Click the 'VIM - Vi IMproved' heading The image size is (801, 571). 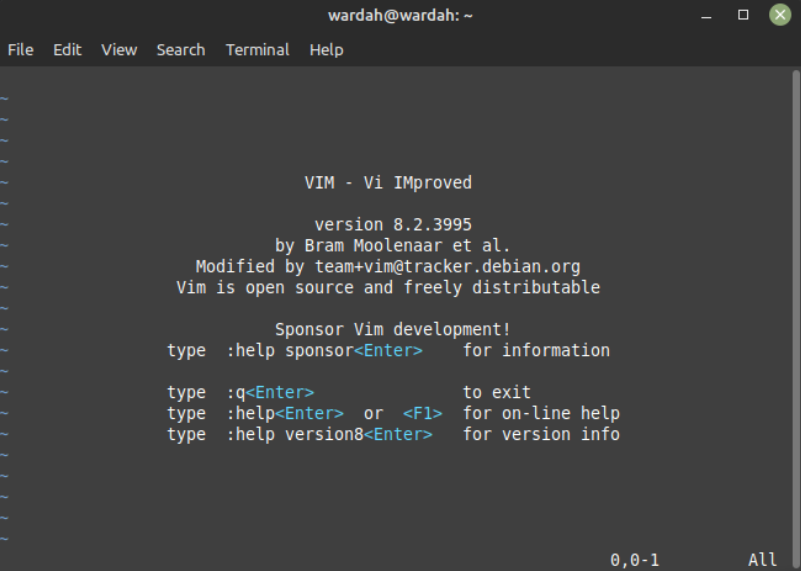click(x=388, y=183)
